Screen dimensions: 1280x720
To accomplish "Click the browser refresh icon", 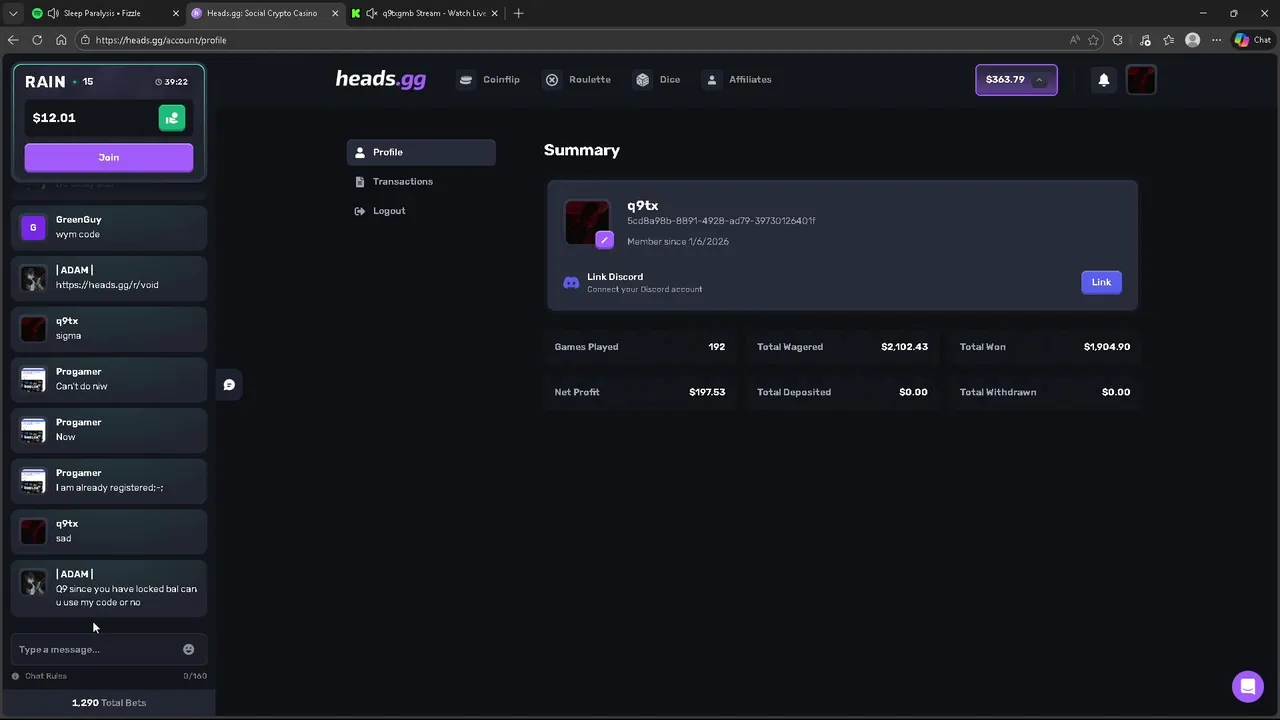I will click(37, 40).
